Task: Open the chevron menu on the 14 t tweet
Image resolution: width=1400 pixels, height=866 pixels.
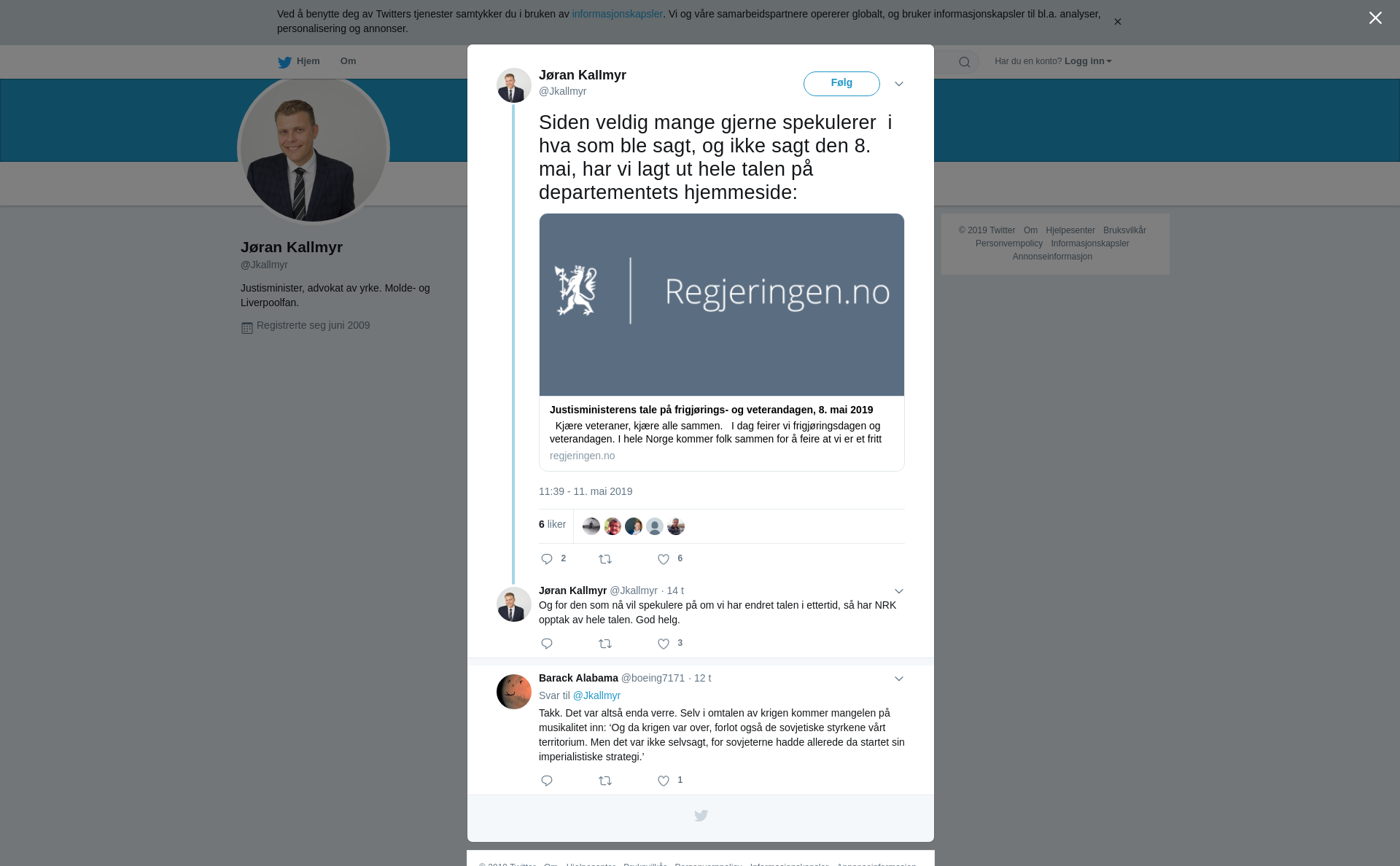Action: coord(899,591)
